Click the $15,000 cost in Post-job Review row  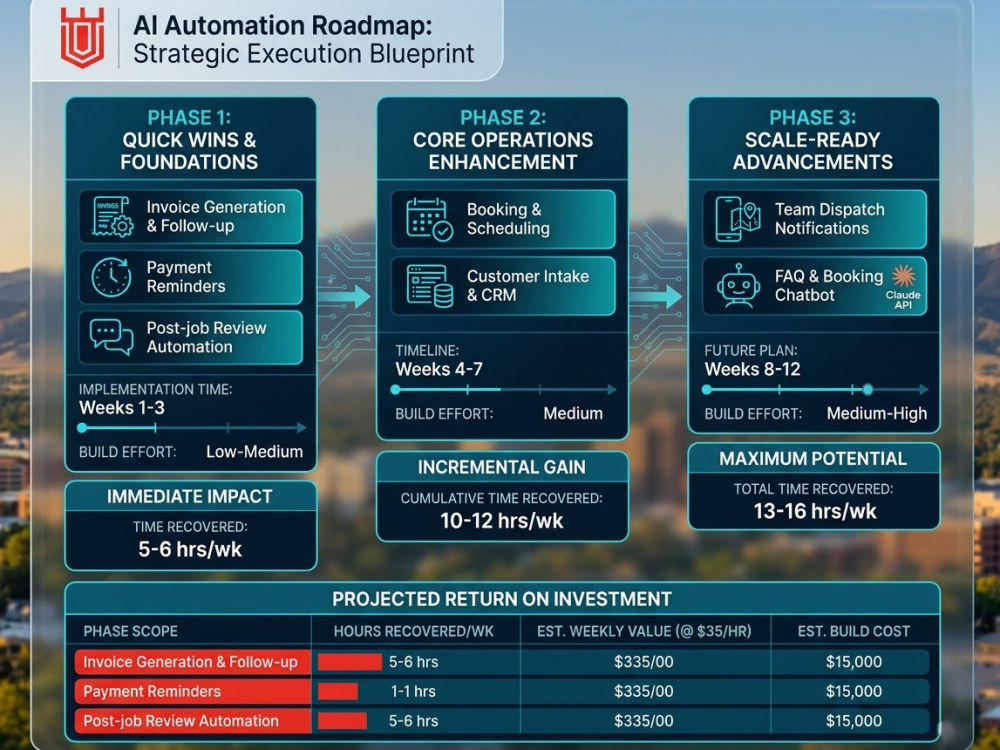(x=854, y=721)
